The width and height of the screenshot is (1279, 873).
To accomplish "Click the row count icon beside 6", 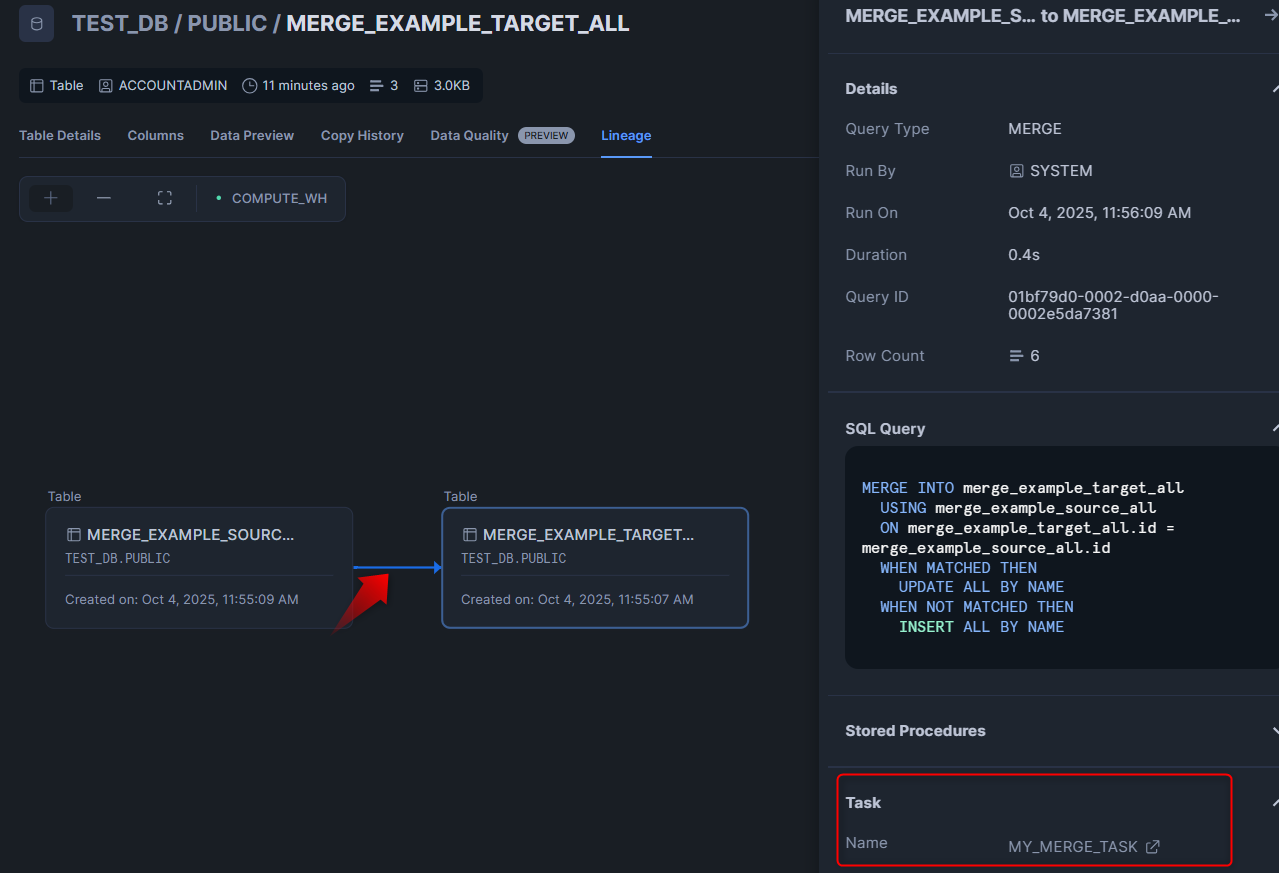I will [x=1016, y=356].
